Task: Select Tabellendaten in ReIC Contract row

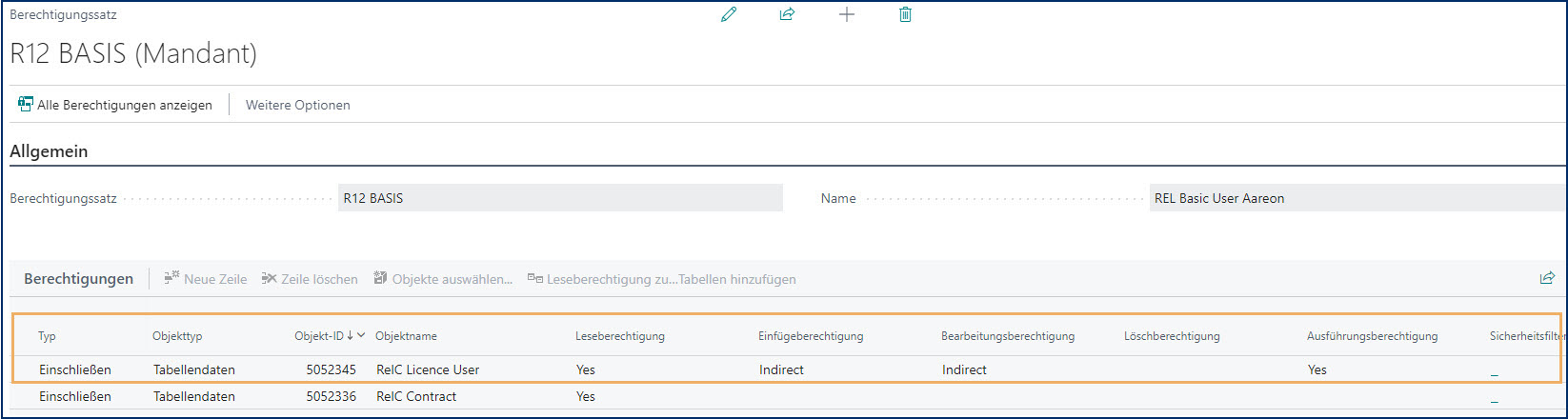Action: coord(194,396)
